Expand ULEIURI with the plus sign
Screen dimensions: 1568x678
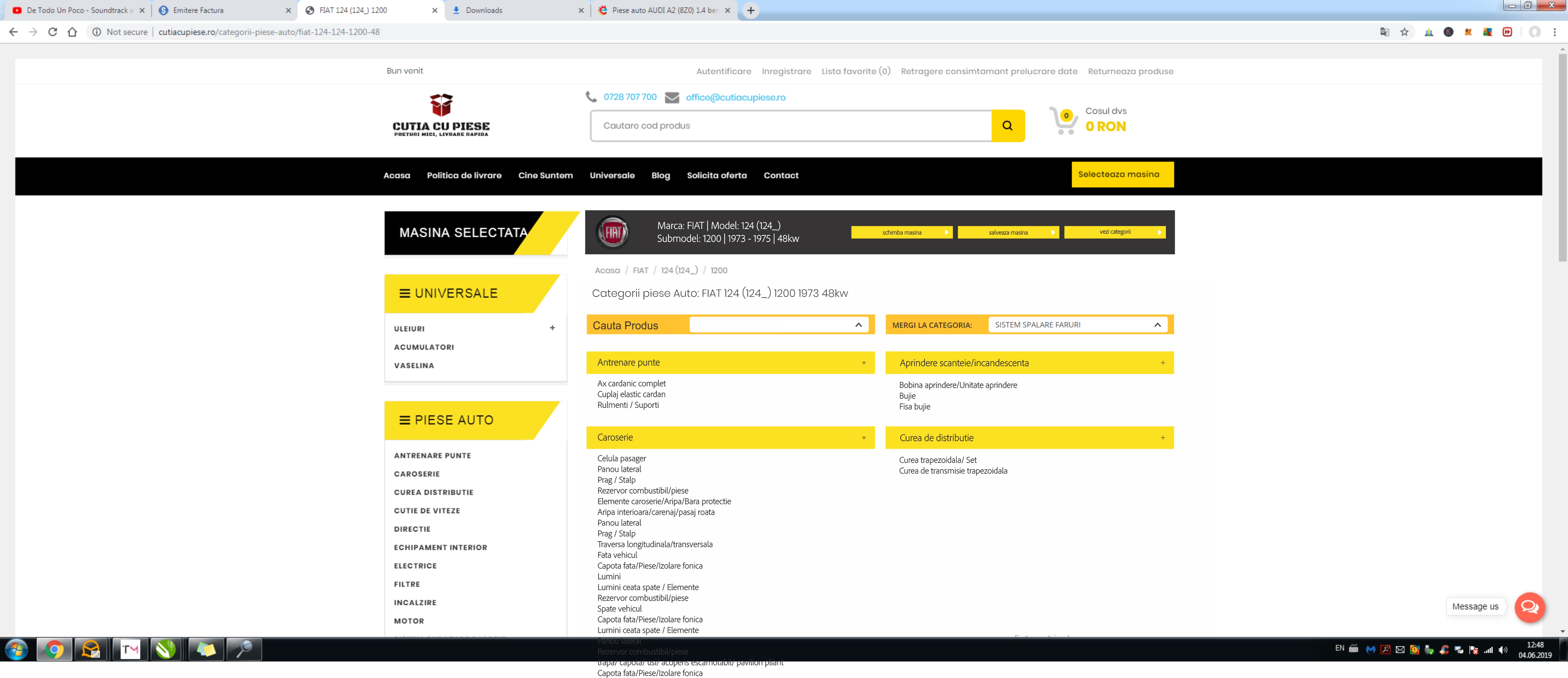(x=552, y=328)
